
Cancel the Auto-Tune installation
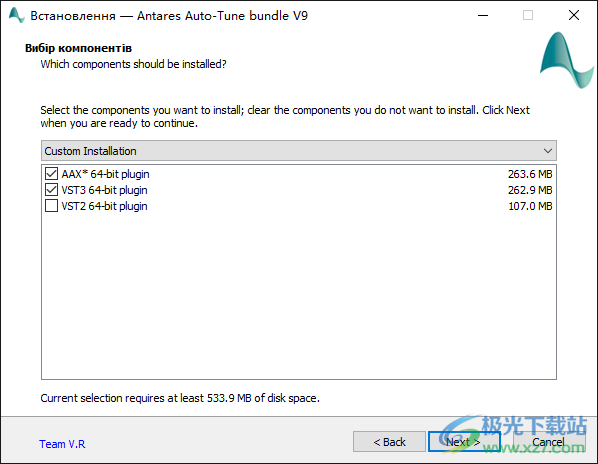click(548, 442)
